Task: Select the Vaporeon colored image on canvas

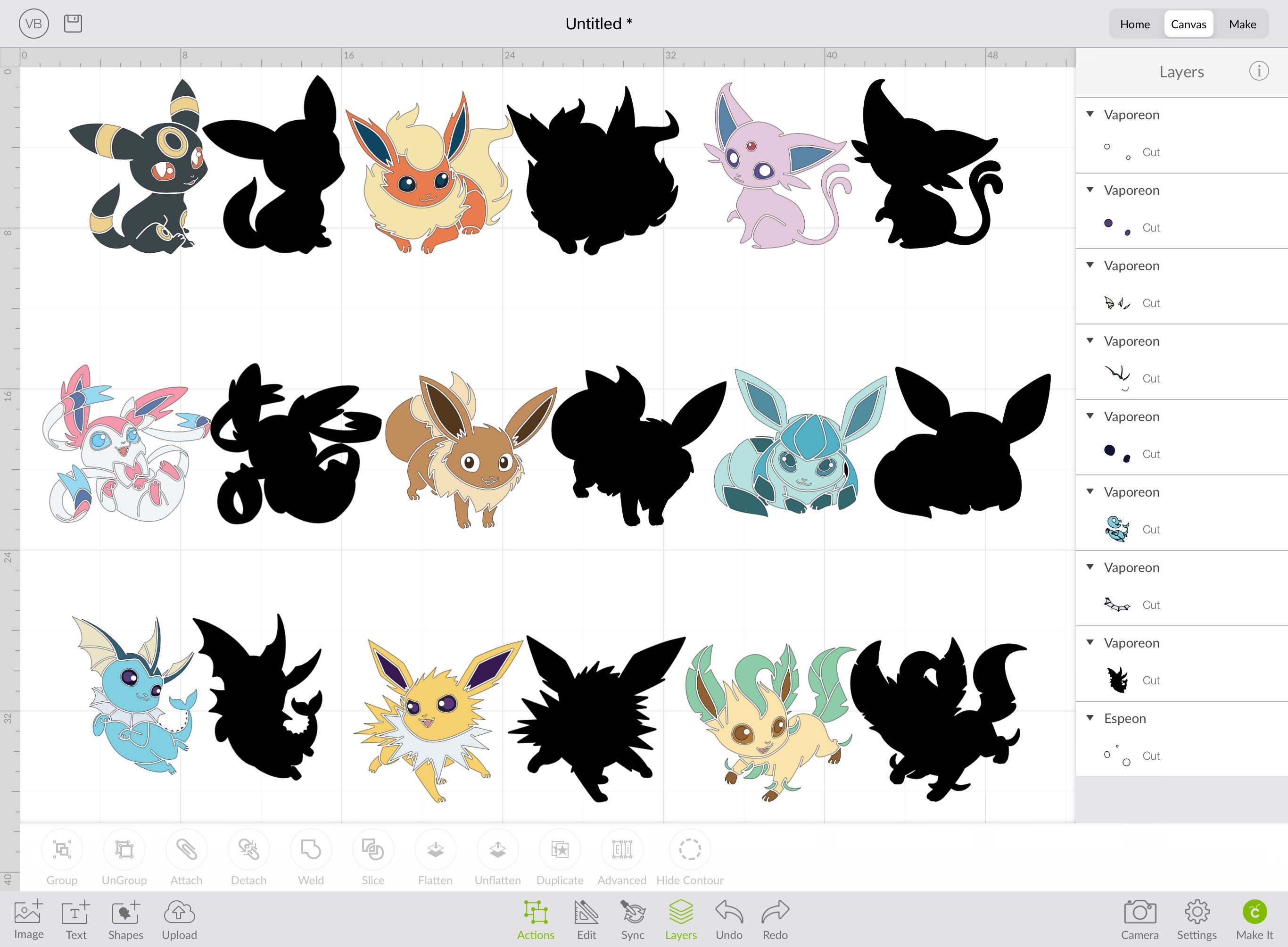Action: click(134, 695)
